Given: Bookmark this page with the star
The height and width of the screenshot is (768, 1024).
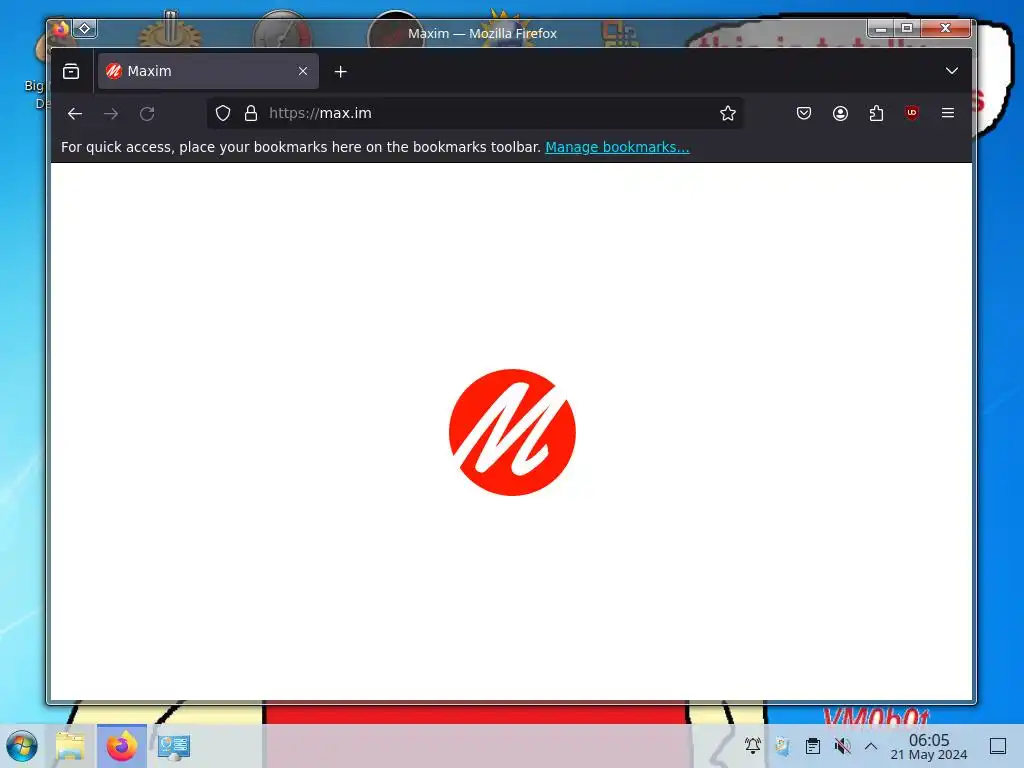Looking at the screenshot, I should point(728,113).
